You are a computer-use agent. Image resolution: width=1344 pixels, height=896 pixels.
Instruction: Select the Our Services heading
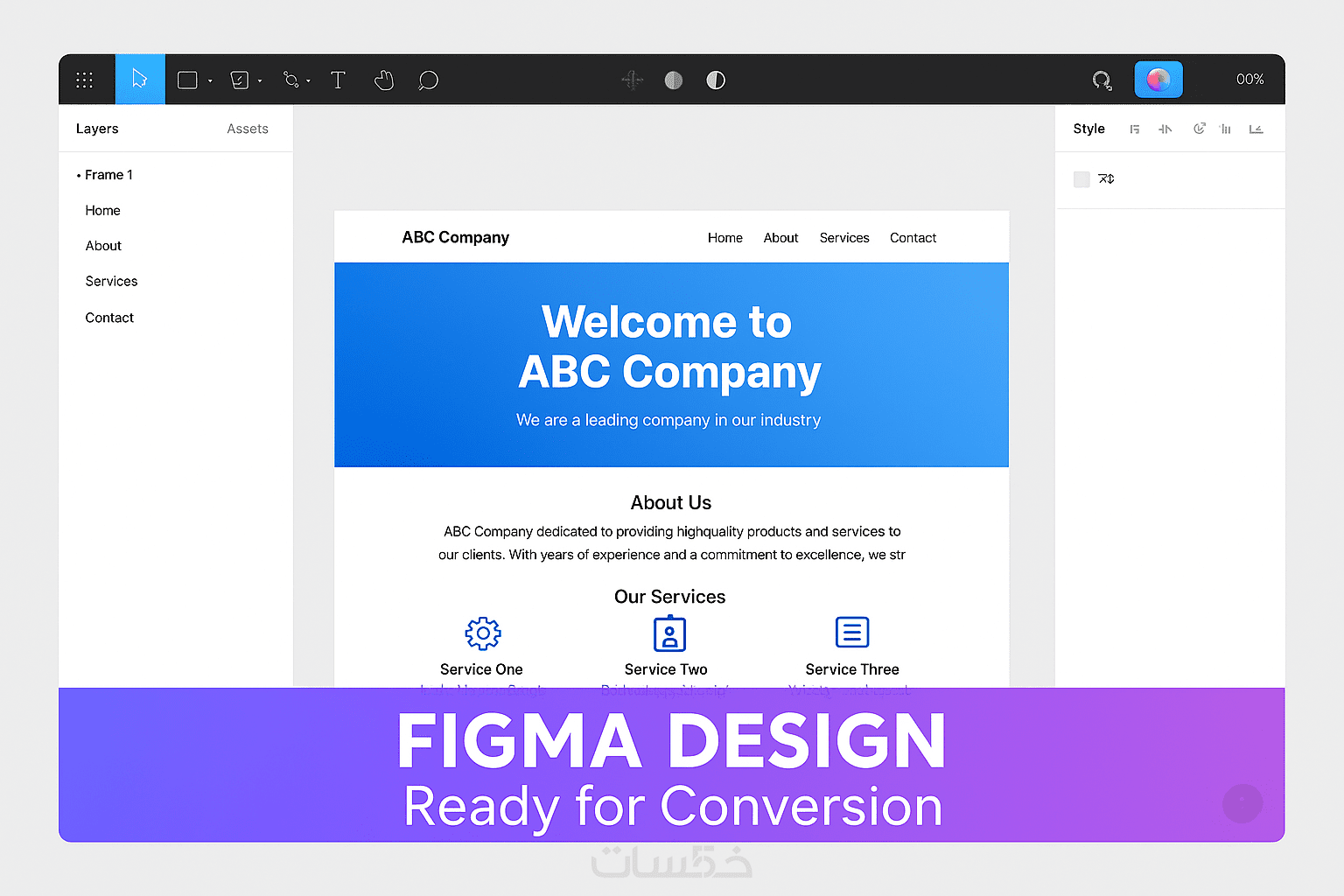point(670,597)
